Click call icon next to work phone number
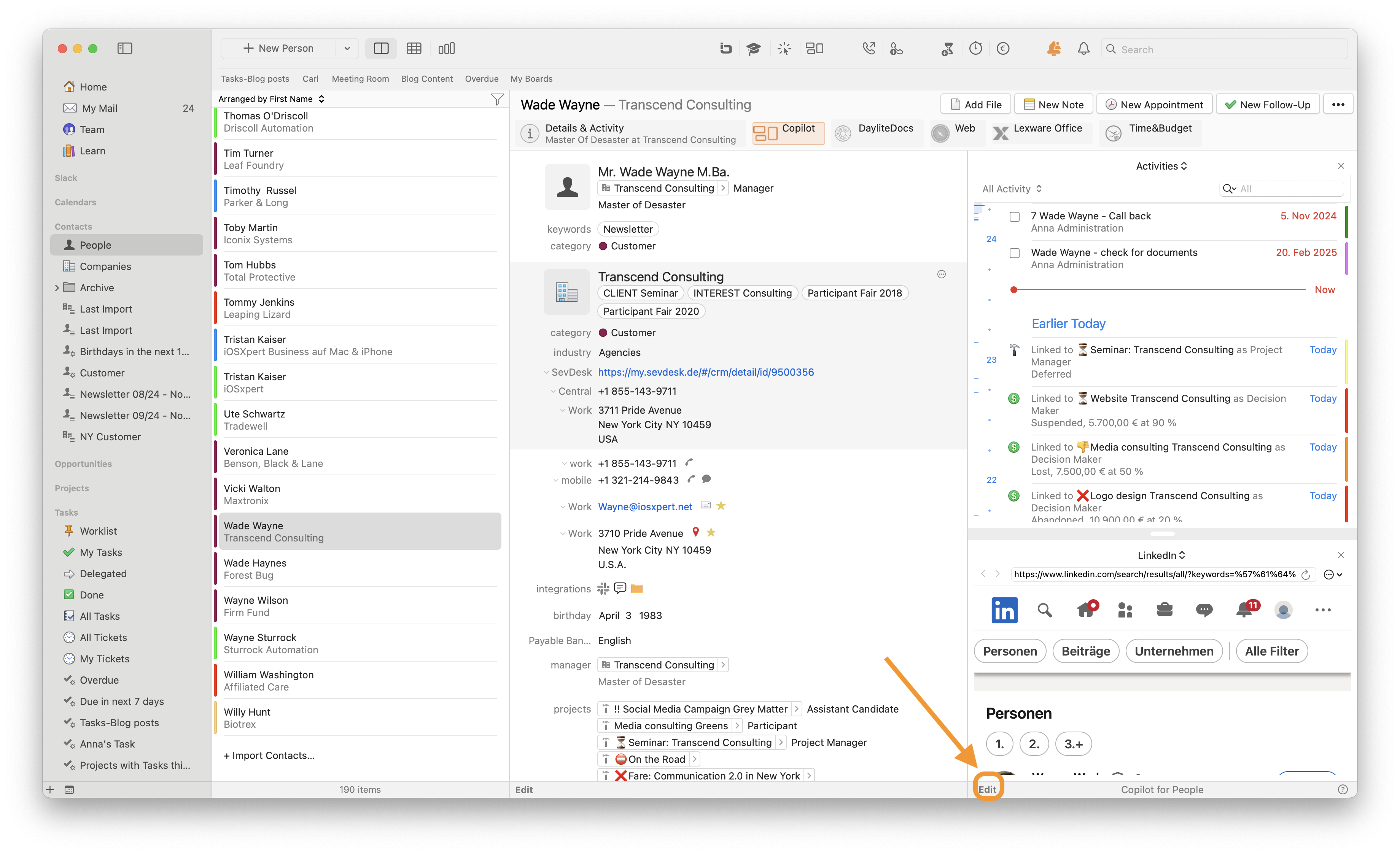The image size is (1400, 854). click(689, 463)
